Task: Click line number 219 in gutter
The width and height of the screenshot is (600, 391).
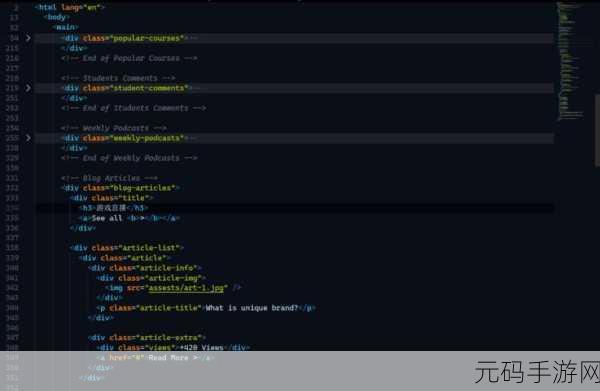Action: click(12, 88)
